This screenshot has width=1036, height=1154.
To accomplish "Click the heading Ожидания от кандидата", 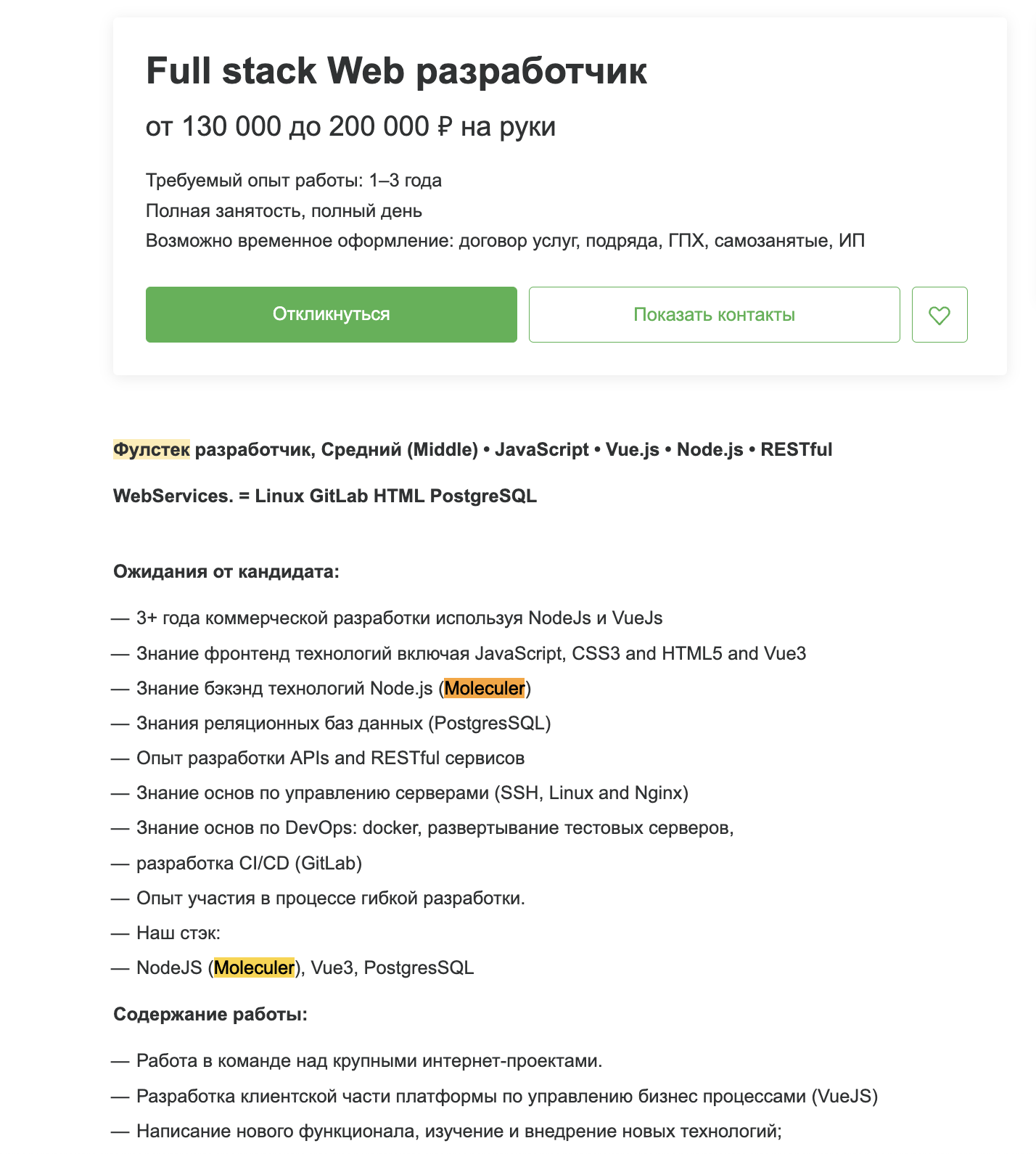I will coord(226,572).
